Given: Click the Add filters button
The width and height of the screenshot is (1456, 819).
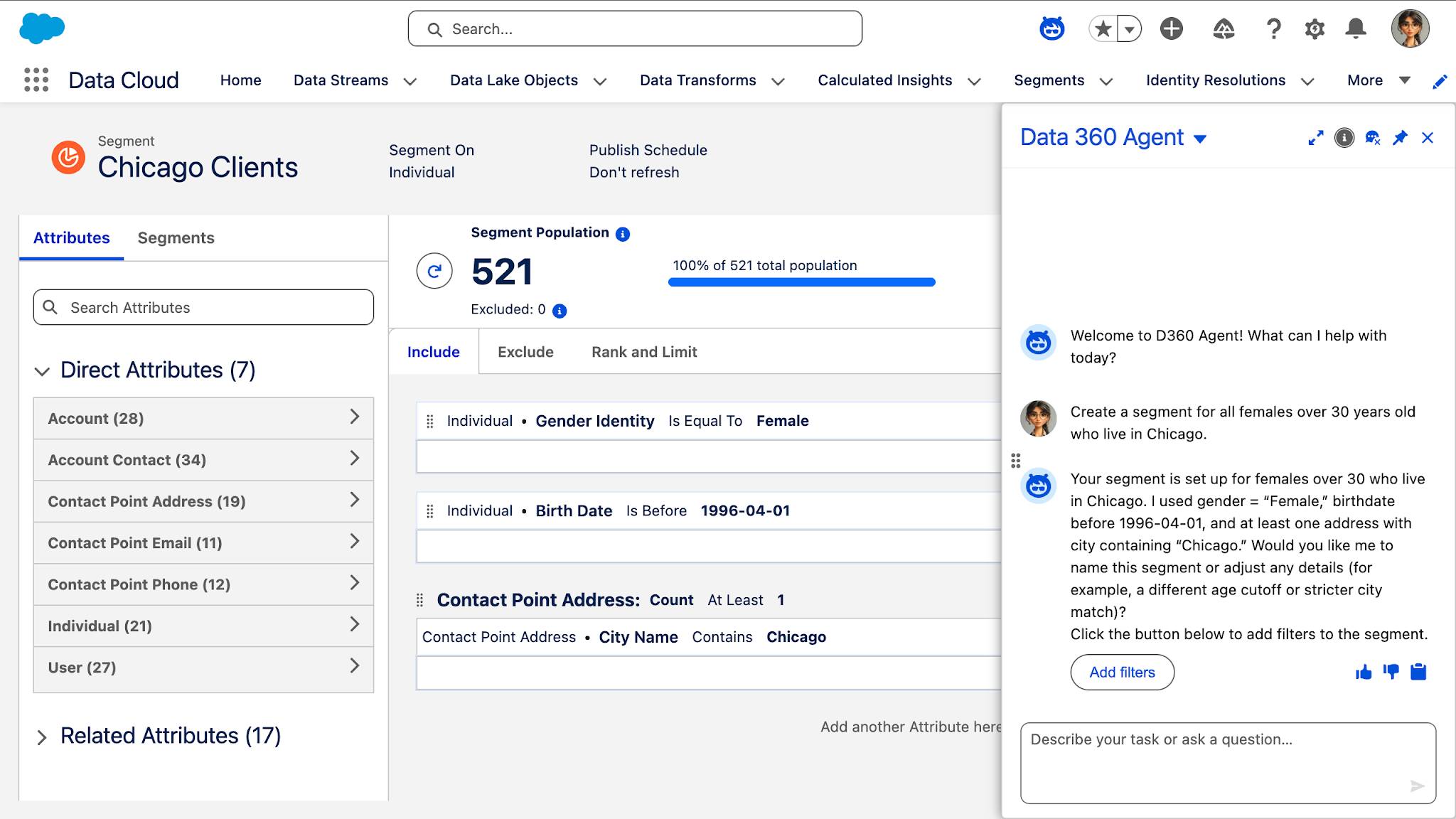Looking at the screenshot, I should pos(1122,672).
